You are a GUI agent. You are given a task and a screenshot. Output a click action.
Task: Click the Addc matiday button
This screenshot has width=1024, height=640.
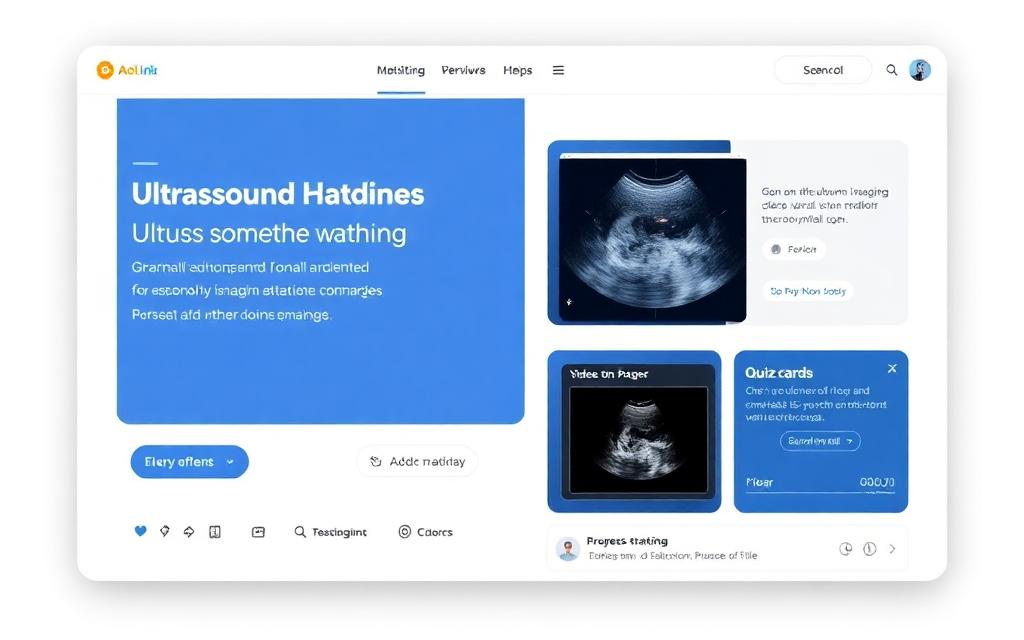pyautogui.click(x=417, y=462)
